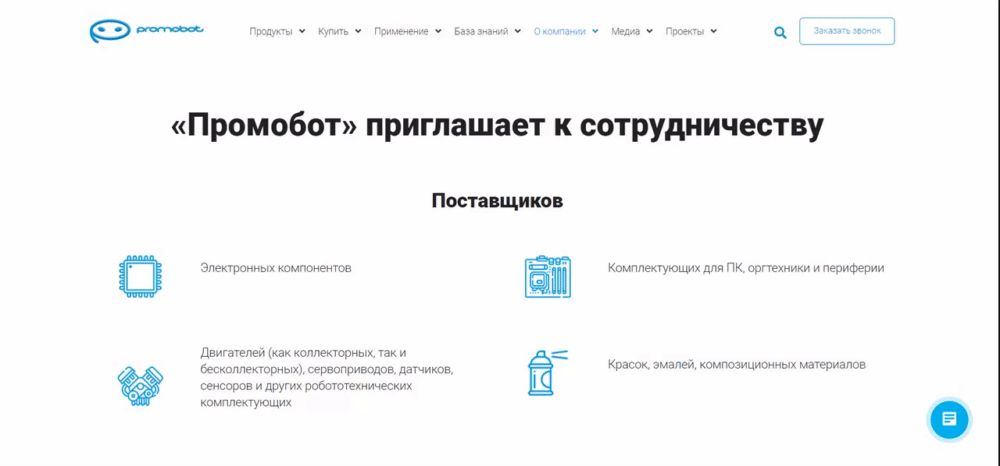The image size is (1000, 466).
Task: Click the motherboard PC components icon
Action: [547, 277]
